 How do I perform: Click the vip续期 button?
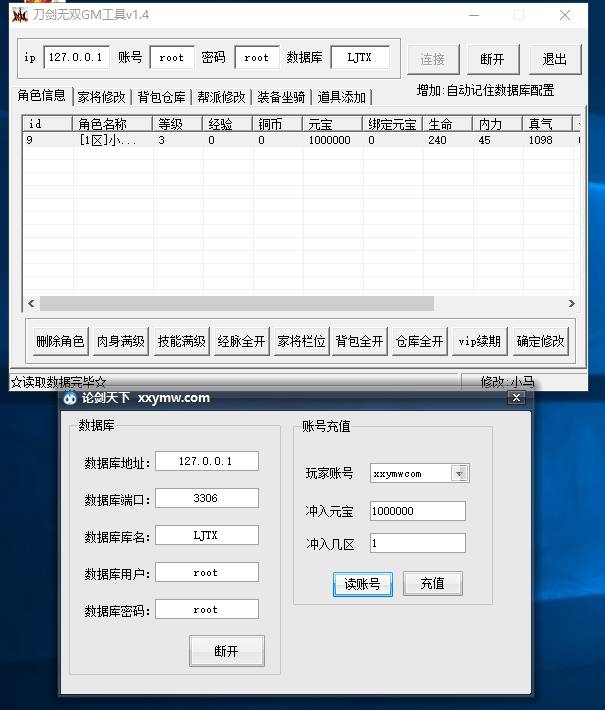click(480, 341)
